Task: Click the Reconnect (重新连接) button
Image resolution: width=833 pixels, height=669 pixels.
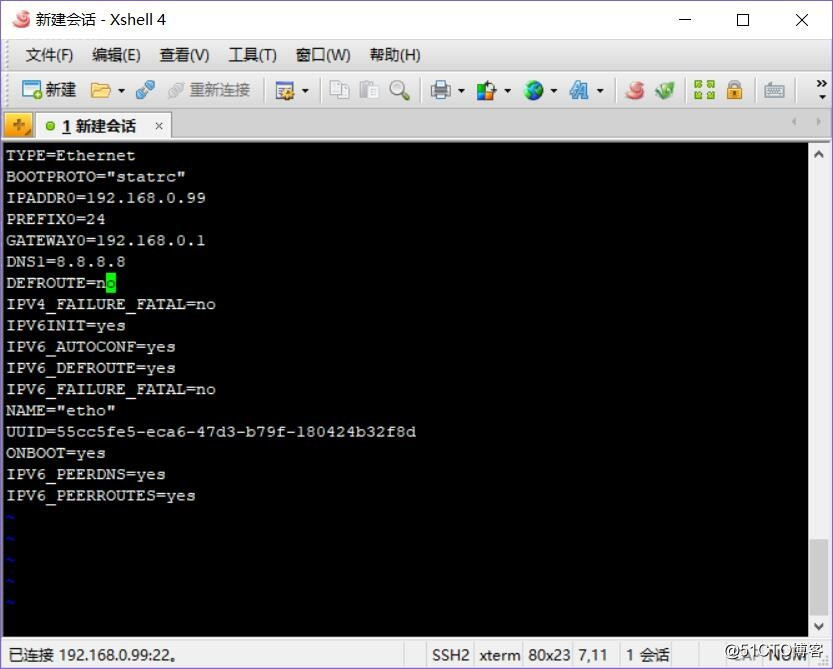Action: (x=209, y=90)
